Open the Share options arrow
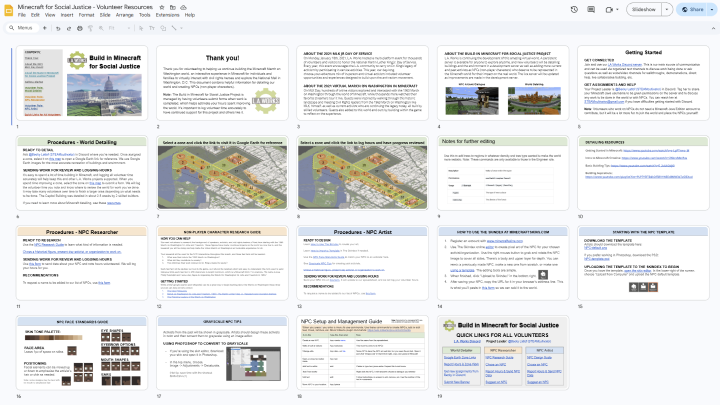This screenshot has width=720, height=405. (x=712, y=9)
